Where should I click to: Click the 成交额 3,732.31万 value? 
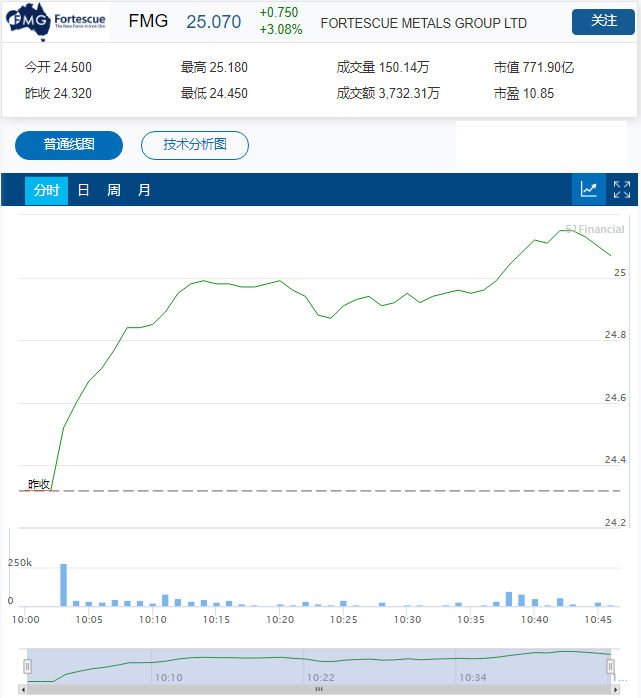tap(388, 93)
